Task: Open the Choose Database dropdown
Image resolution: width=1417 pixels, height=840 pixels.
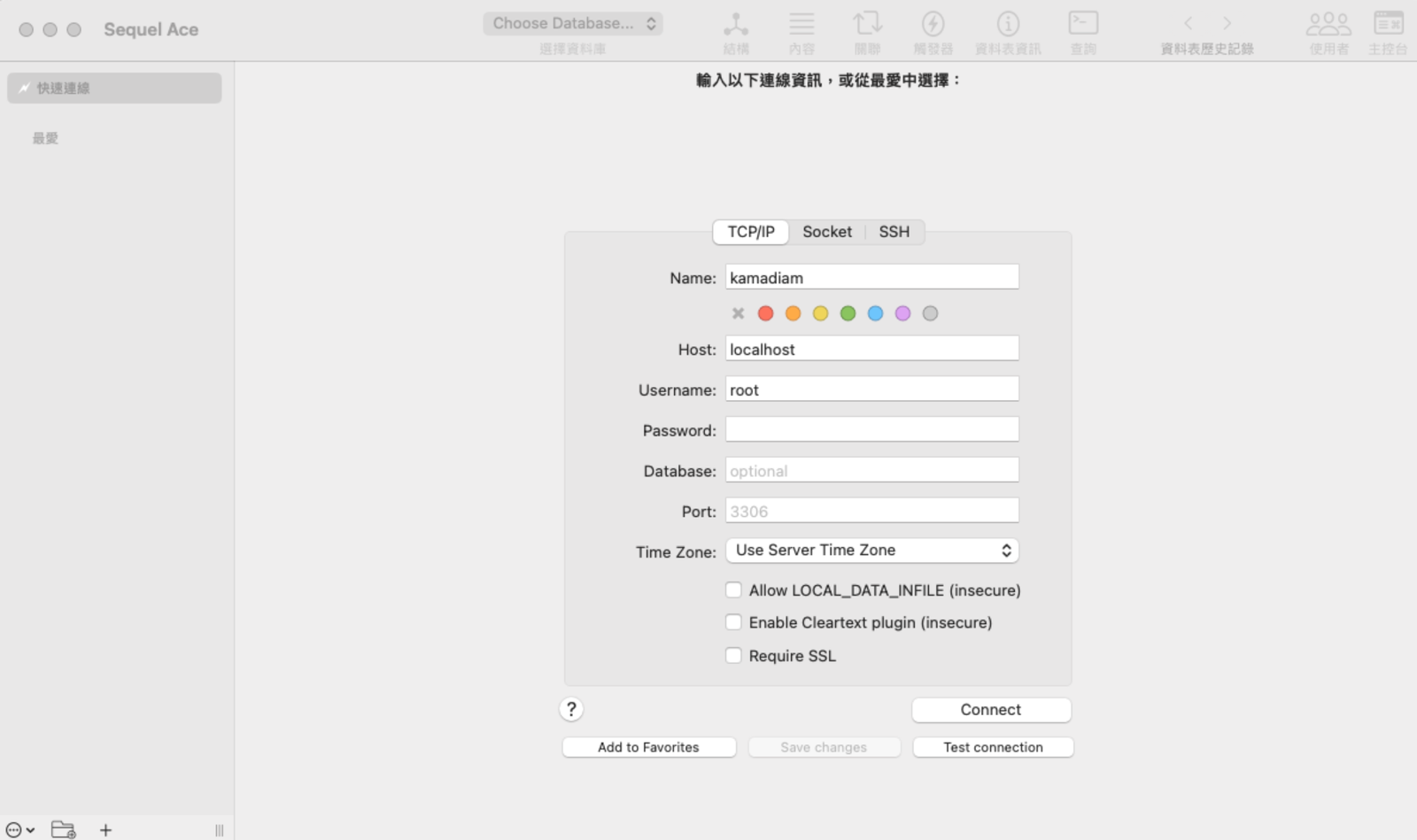Action: point(573,24)
